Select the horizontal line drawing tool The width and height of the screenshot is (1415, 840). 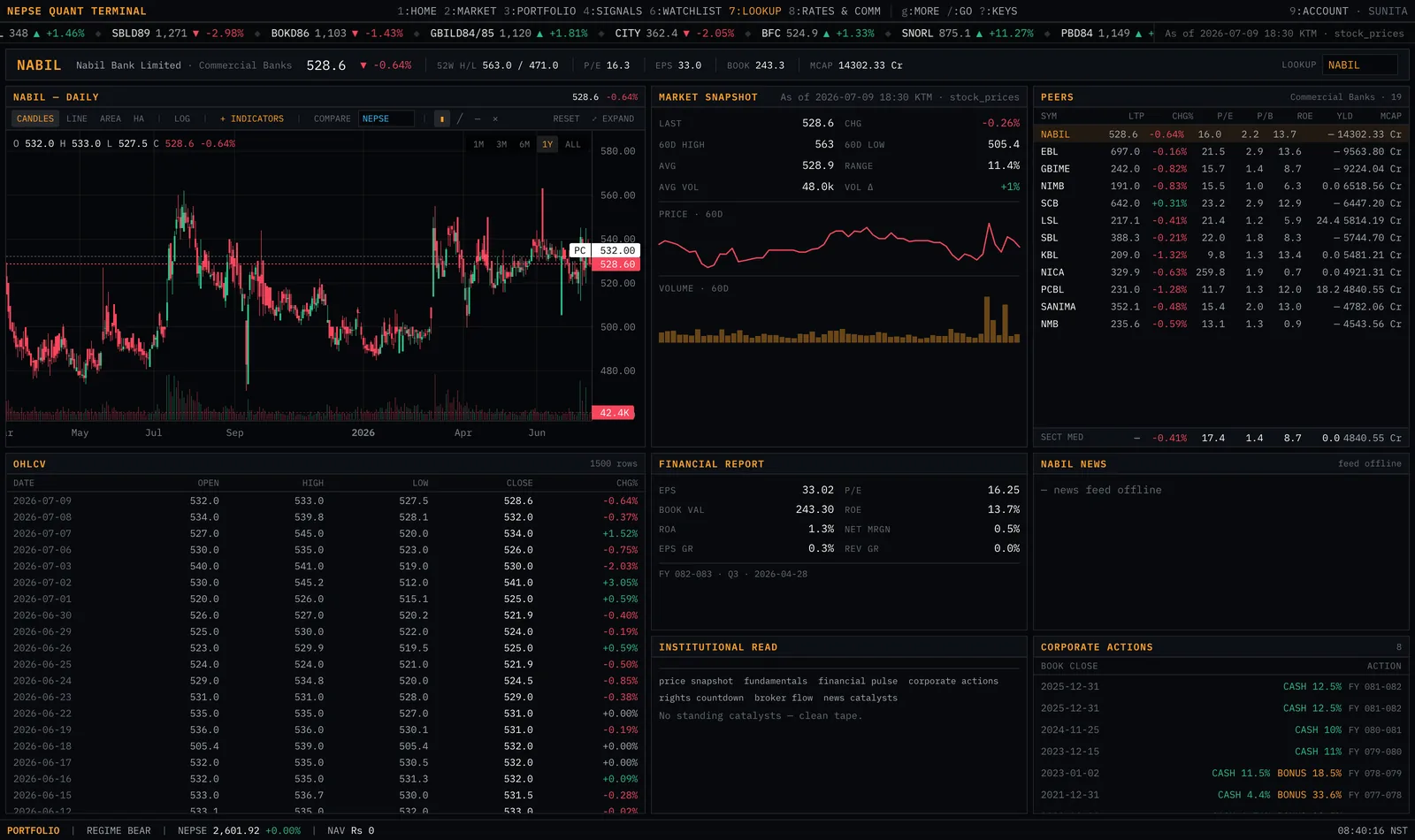[x=478, y=118]
